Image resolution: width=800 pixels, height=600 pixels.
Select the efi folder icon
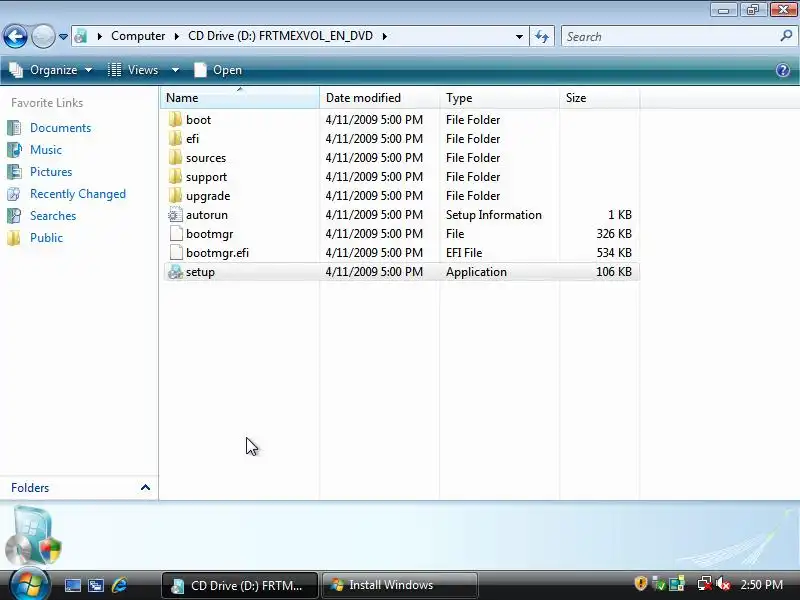click(x=175, y=138)
